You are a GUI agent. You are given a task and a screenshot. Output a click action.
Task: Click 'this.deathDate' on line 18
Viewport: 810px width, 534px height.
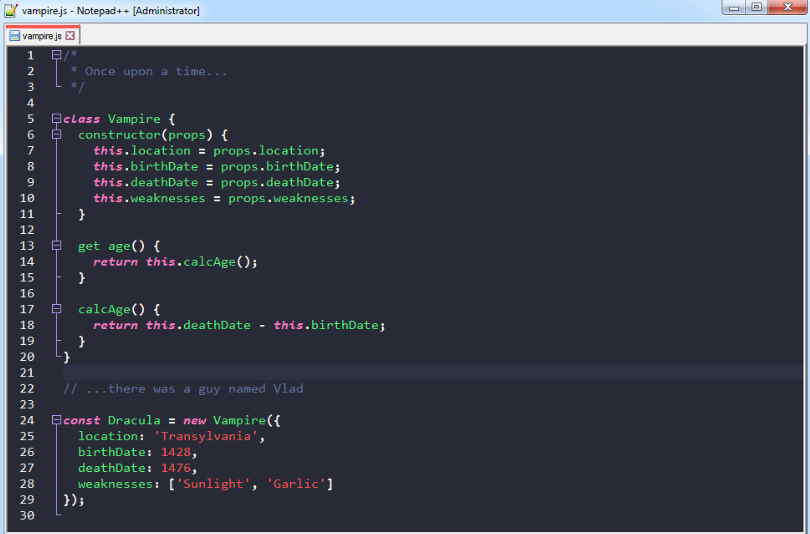tap(198, 325)
